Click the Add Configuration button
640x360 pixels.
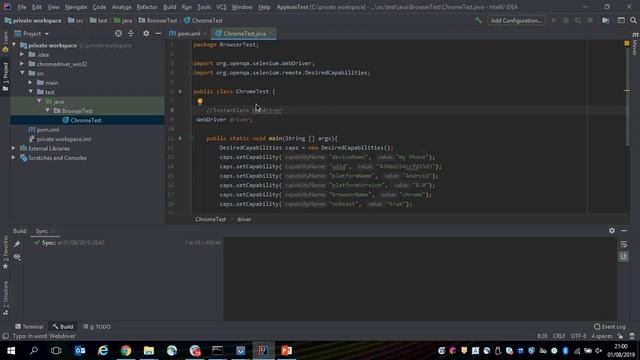tap(516, 20)
